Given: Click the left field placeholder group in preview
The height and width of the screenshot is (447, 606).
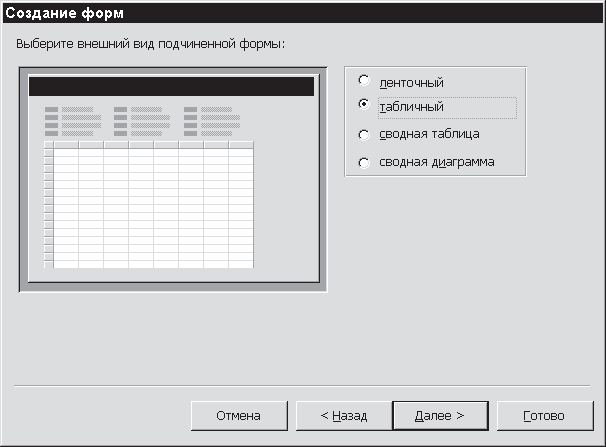Looking at the screenshot, I should (x=68, y=120).
